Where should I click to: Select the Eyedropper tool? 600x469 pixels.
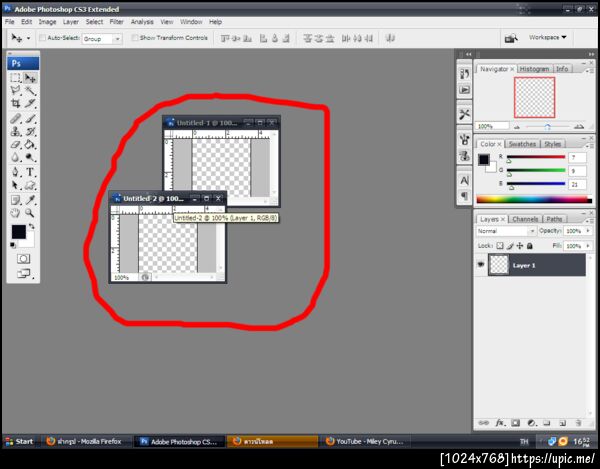tap(30, 200)
